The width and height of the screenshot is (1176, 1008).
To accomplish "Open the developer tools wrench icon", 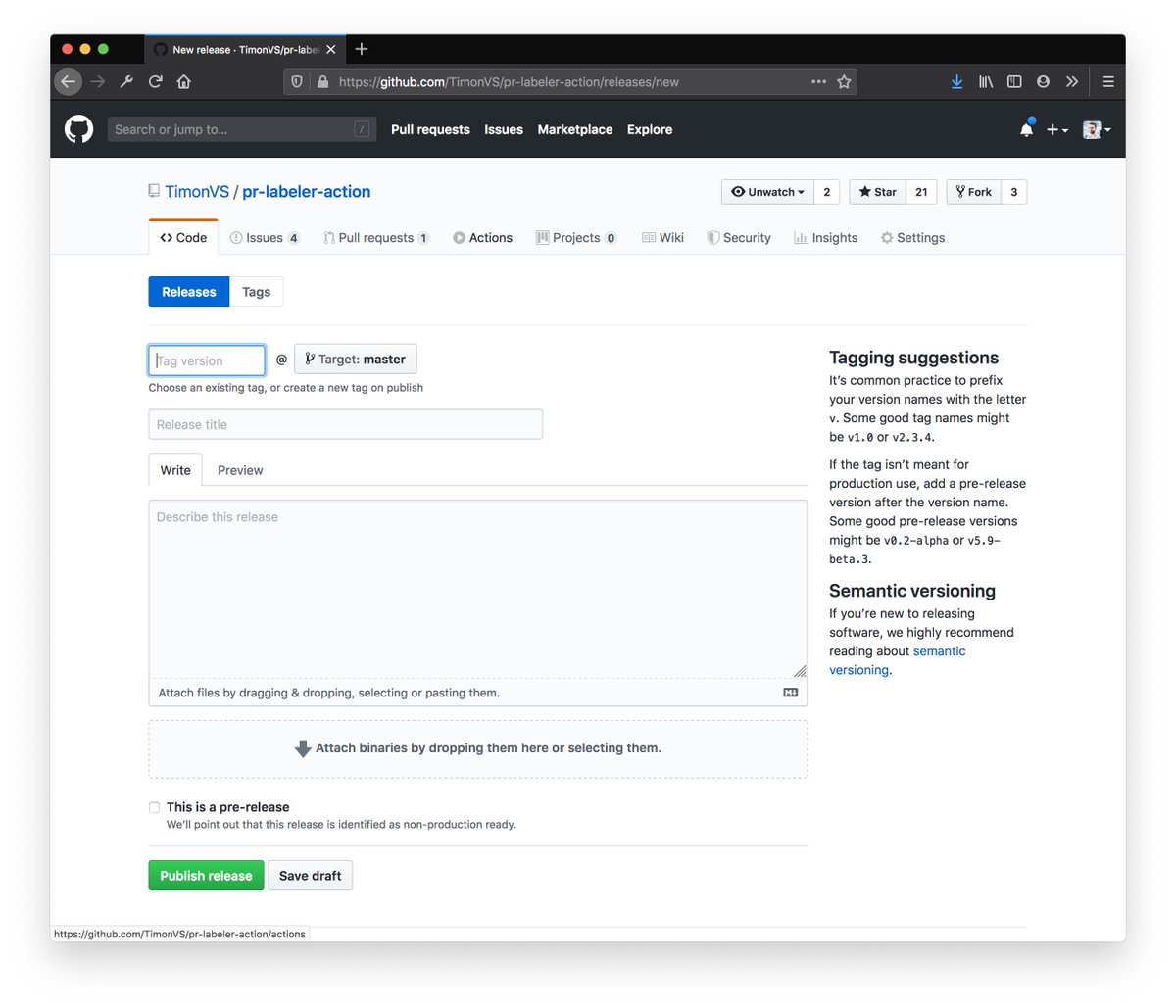I will 126,82.
